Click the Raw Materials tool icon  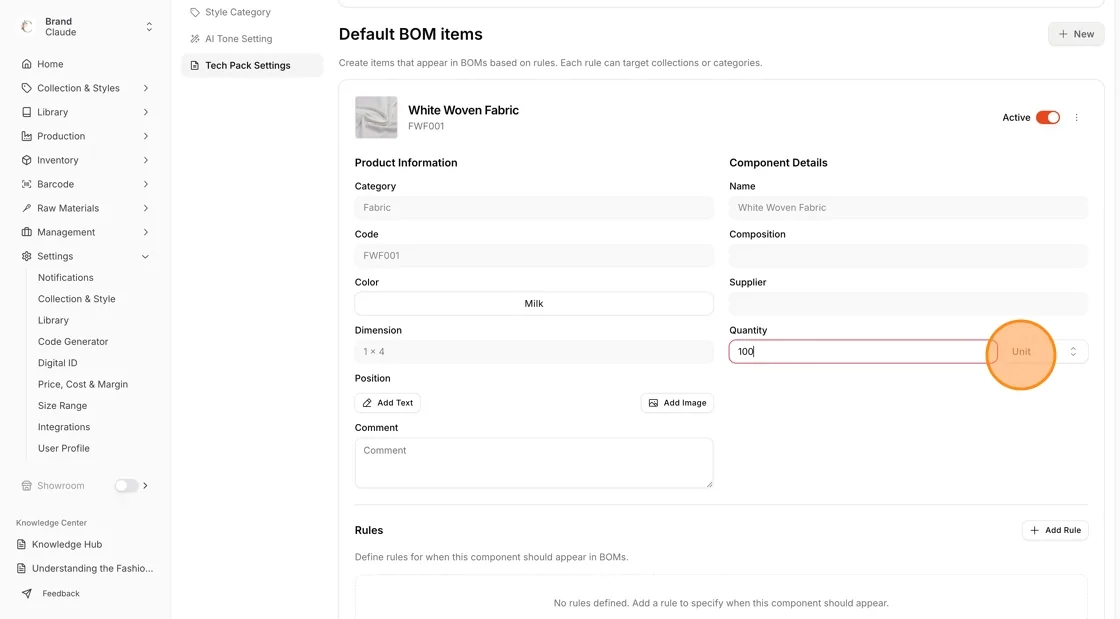click(26, 208)
